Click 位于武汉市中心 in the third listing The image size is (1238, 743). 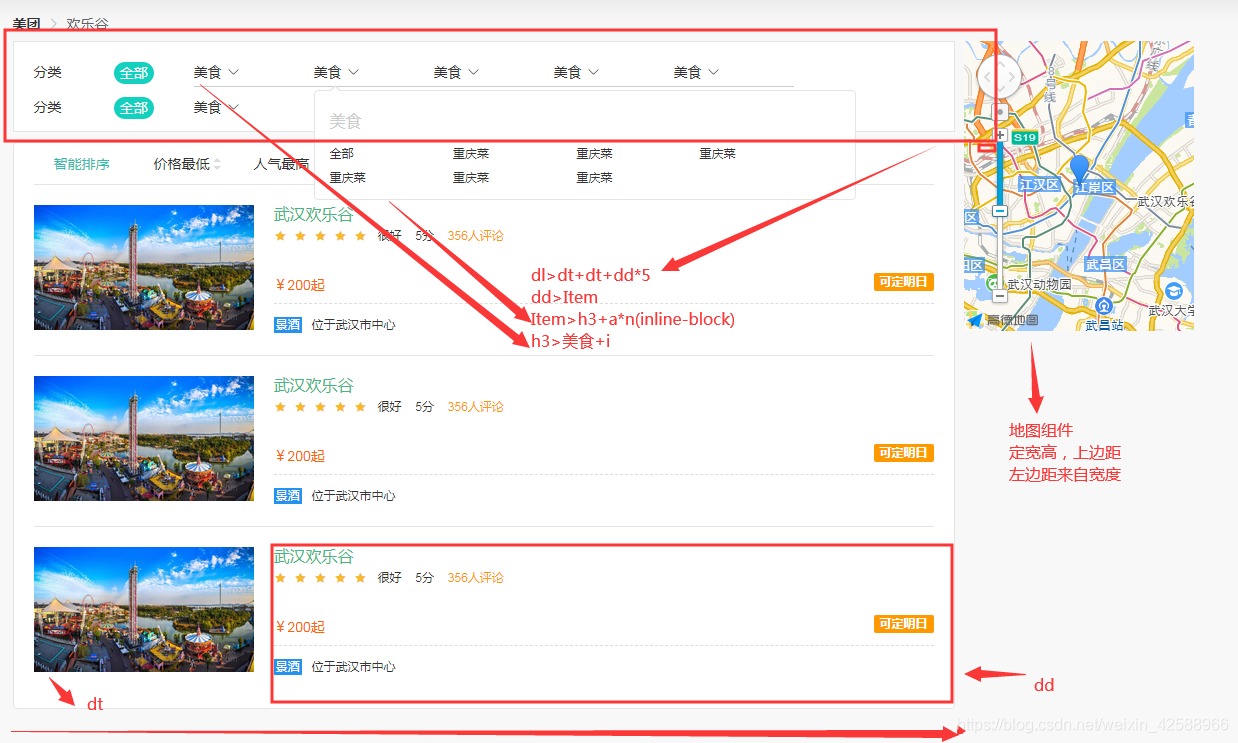(x=354, y=667)
